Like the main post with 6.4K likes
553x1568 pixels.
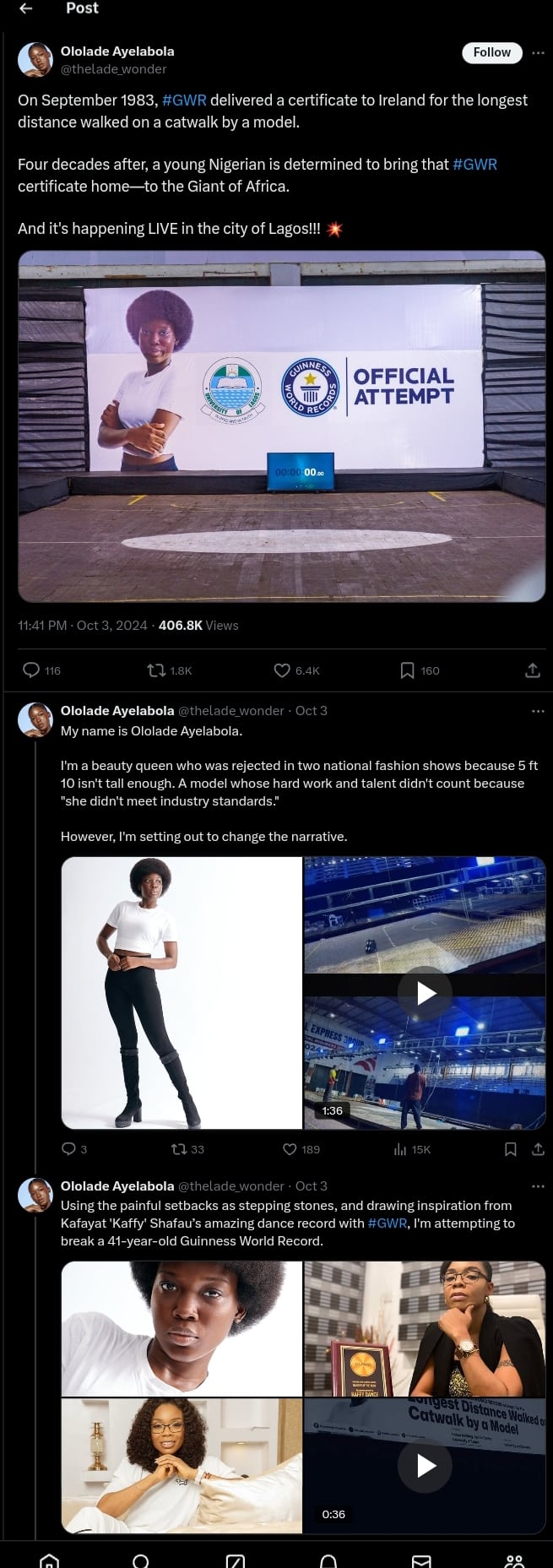pos(282,670)
